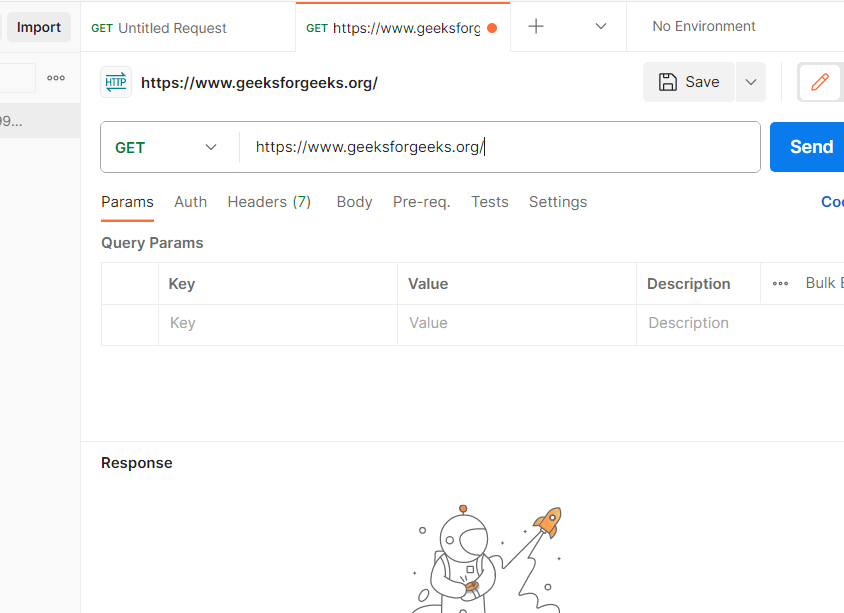
Task: Open a new tab with the plus icon
Action: pos(536,26)
